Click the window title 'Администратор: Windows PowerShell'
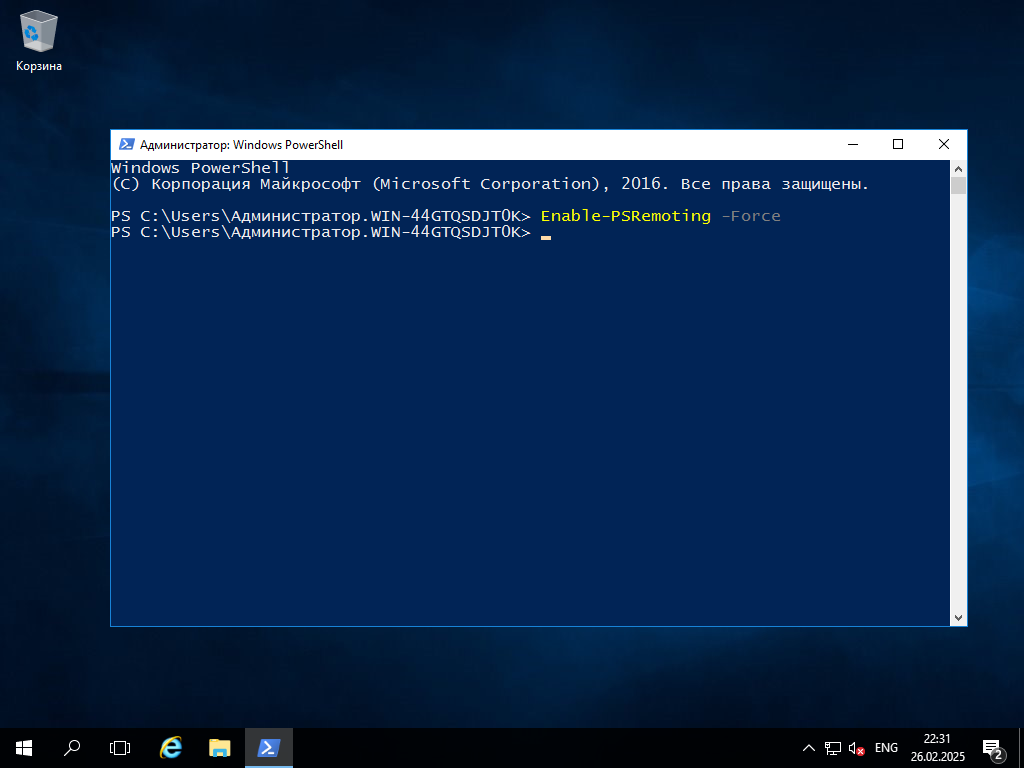The height and width of the screenshot is (768, 1024). pyautogui.click(x=241, y=145)
